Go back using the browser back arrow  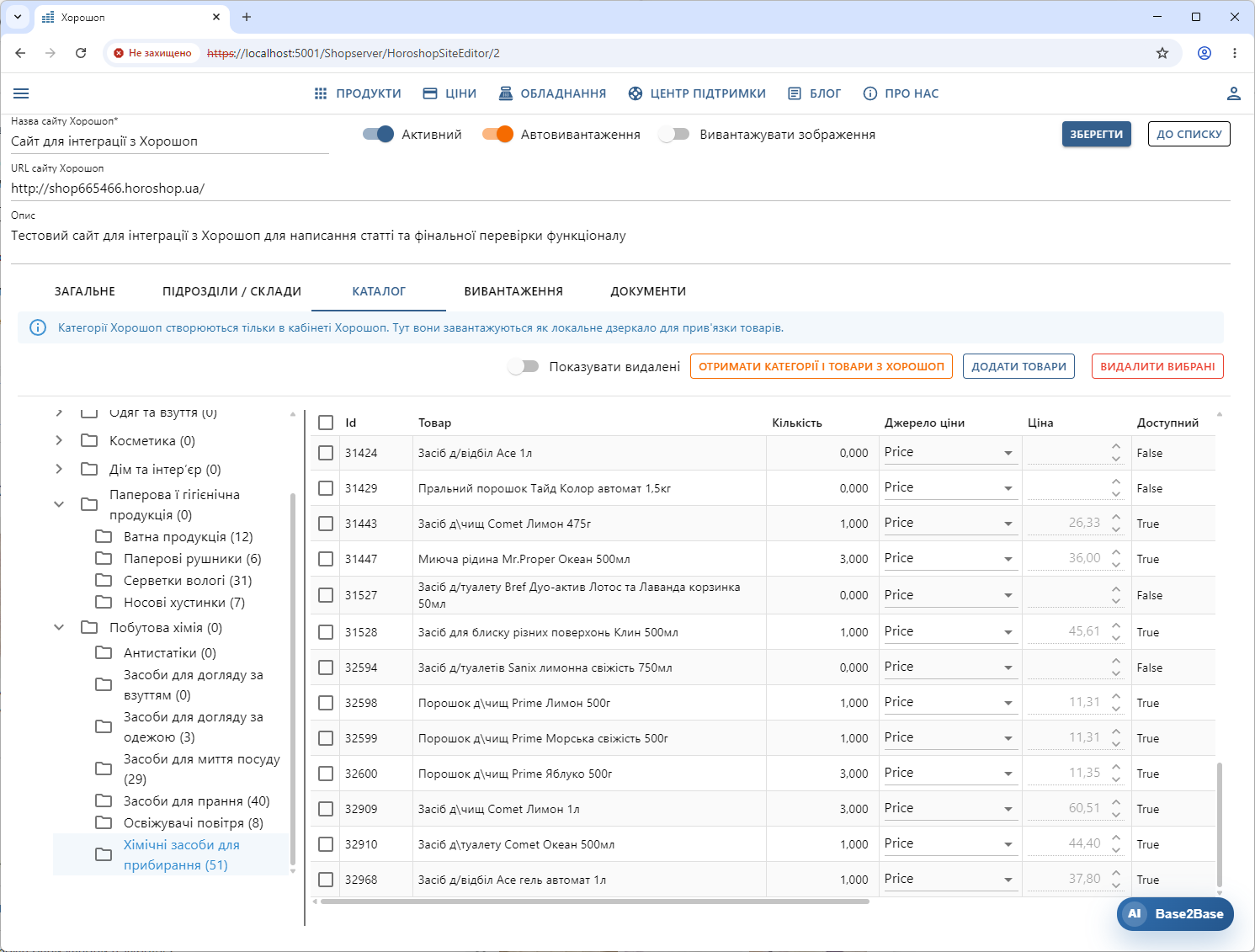pyautogui.click(x=20, y=53)
